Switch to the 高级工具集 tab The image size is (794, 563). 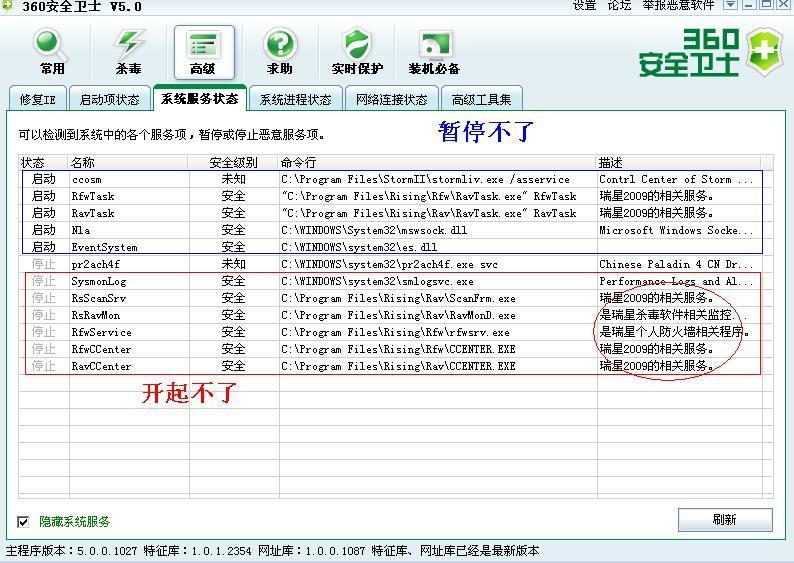click(x=481, y=99)
